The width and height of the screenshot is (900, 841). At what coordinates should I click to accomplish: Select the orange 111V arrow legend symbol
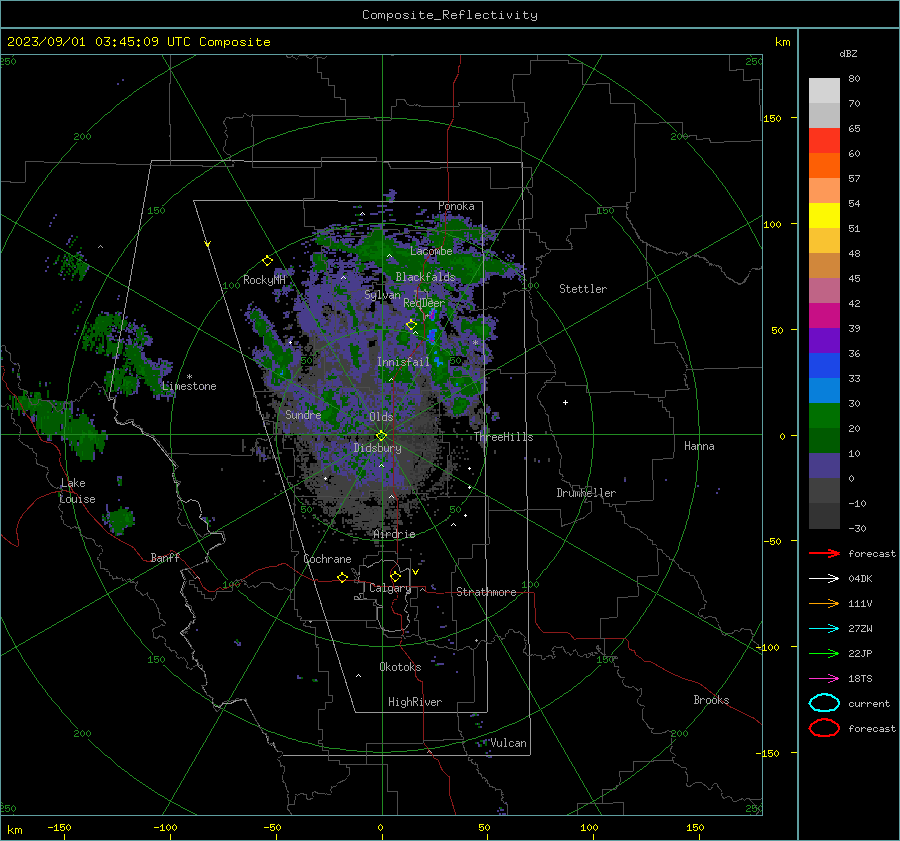(x=824, y=603)
